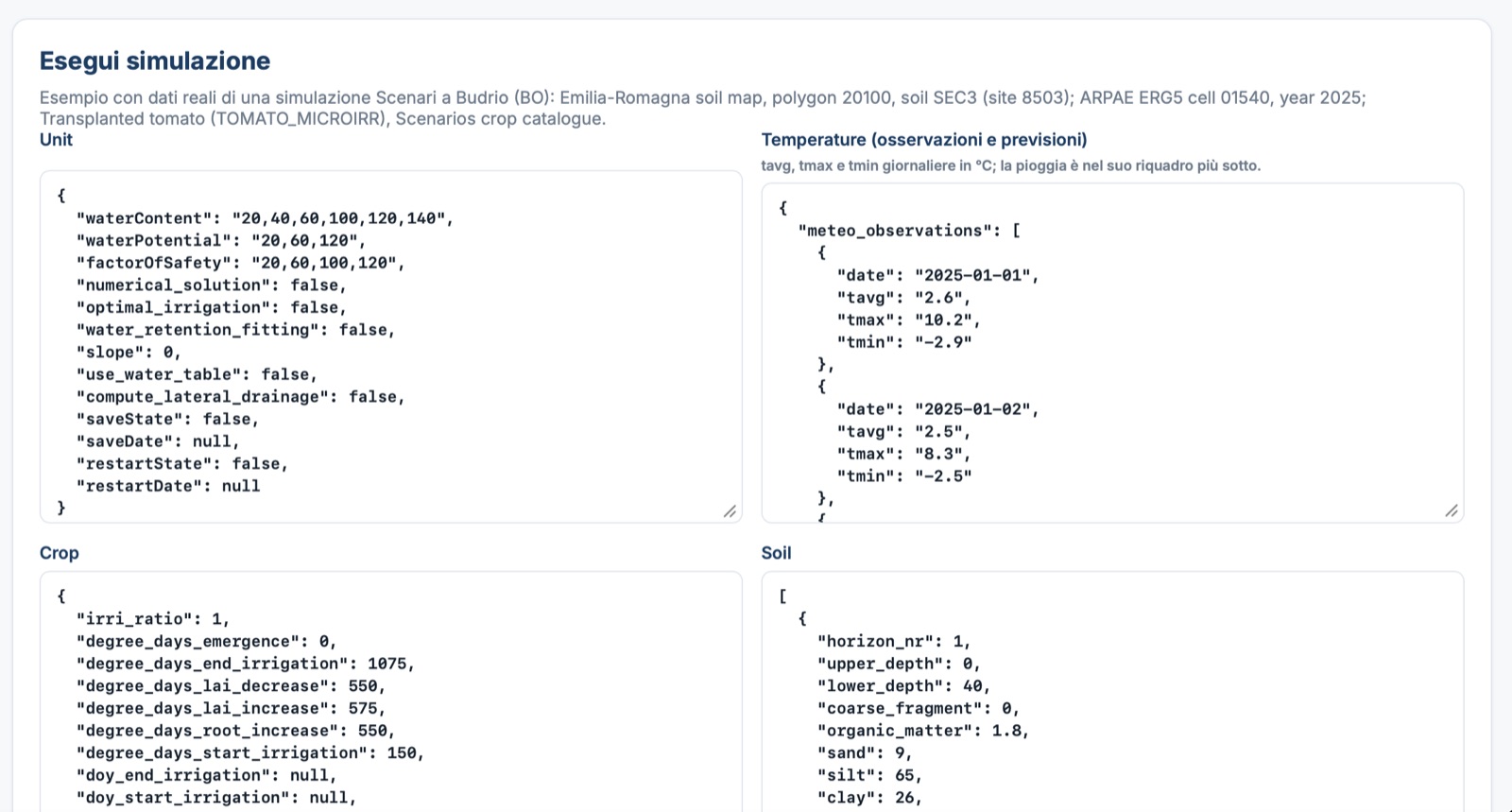Click the "silt": 65 line in Soil

pyautogui.click(x=869, y=775)
